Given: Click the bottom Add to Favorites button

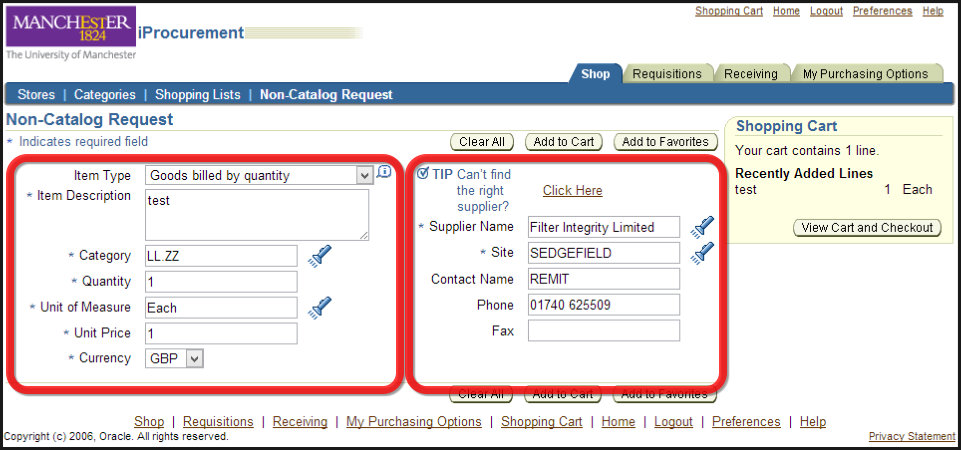Looking at the screenshot, I should tap(664, 394).
